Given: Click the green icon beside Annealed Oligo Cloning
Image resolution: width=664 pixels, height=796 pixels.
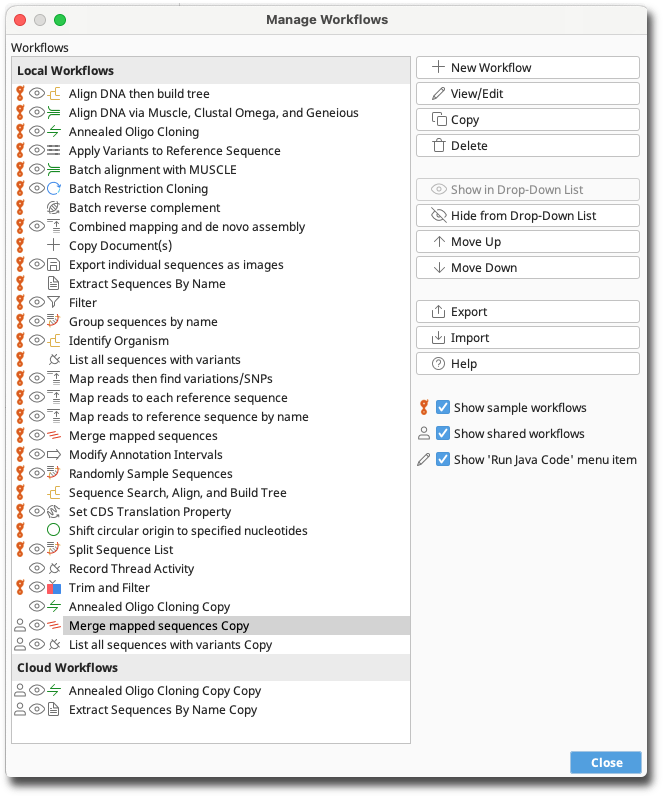Looking at the screenshot, I should click(54, 131).
